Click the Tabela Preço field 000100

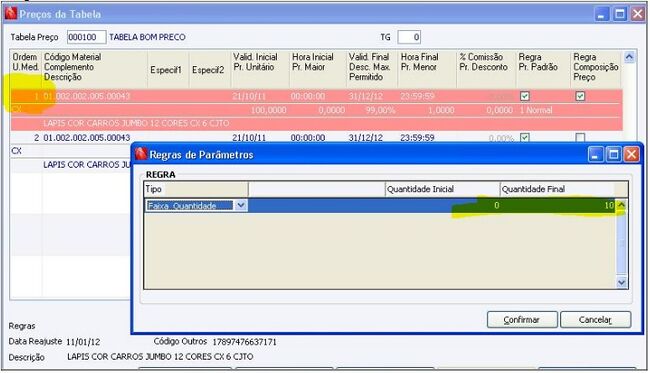click(x=87, y=37)
